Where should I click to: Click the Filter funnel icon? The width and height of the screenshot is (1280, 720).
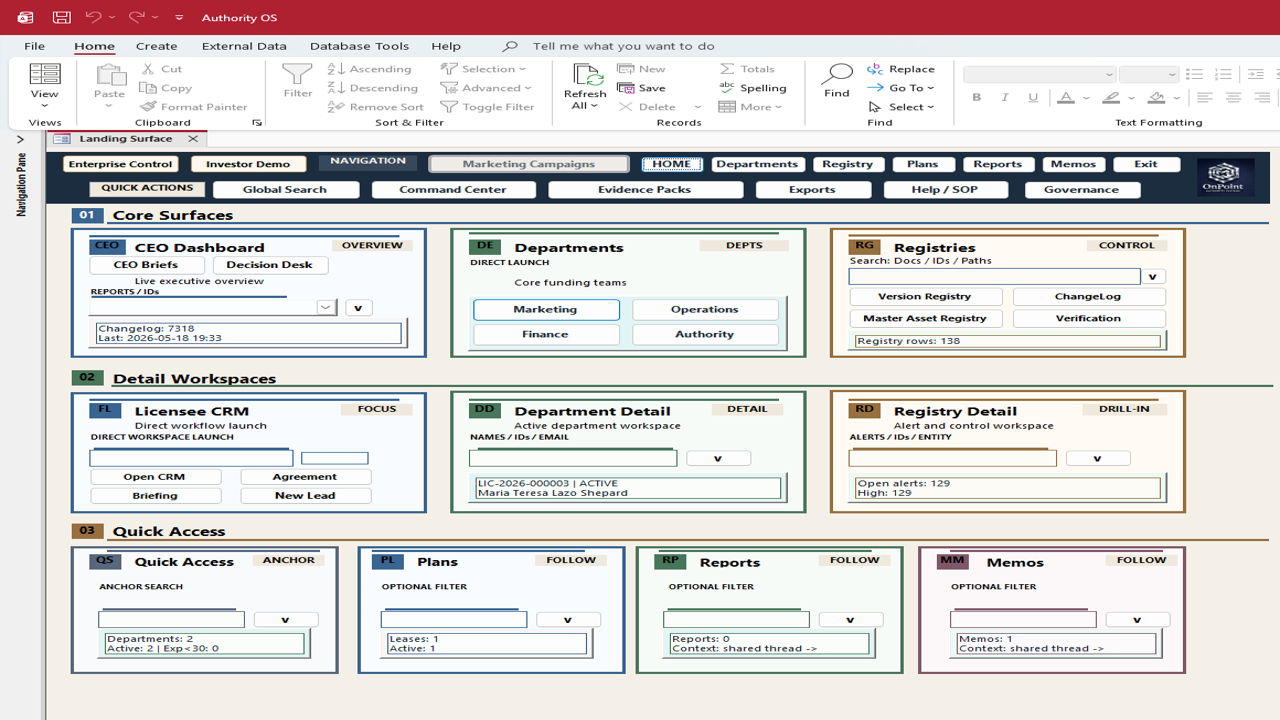point(297,75)
